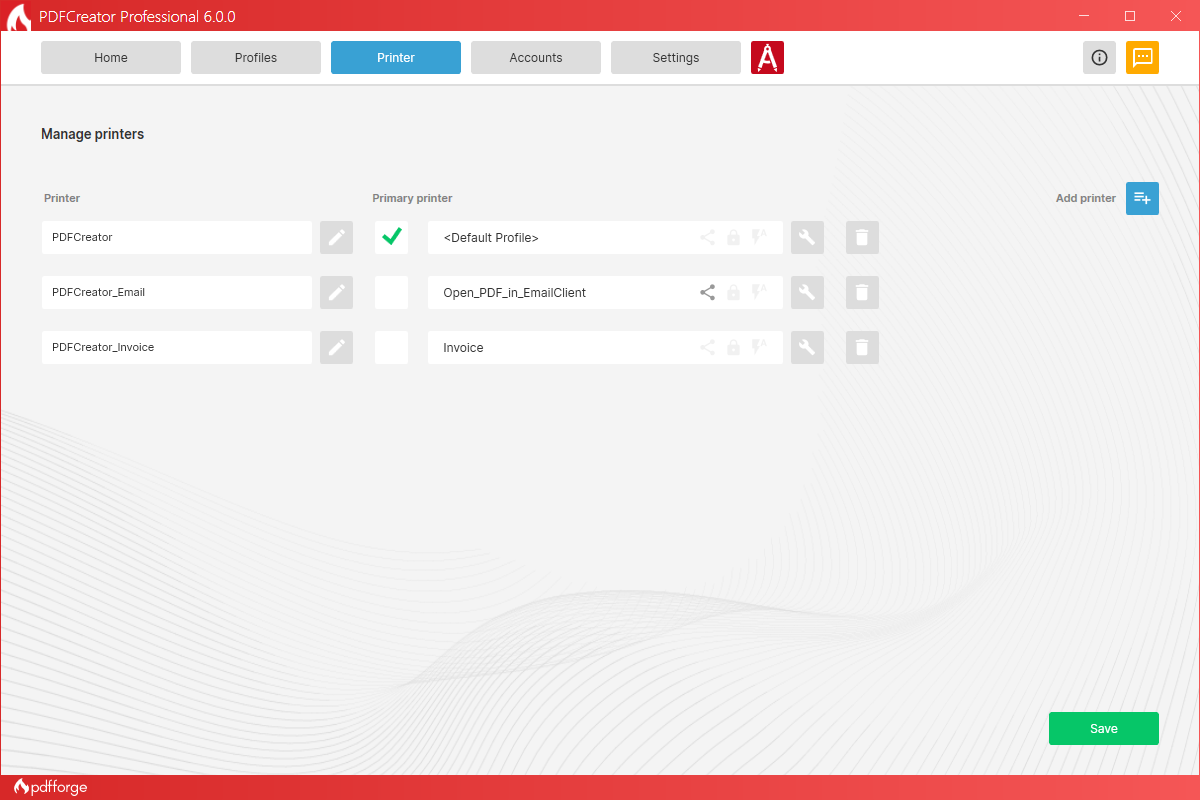Image resolution: width=1200 pixels, height=800 pixels.
Task: Open the orange feedback chat icon
Action: pos(1142,58)
